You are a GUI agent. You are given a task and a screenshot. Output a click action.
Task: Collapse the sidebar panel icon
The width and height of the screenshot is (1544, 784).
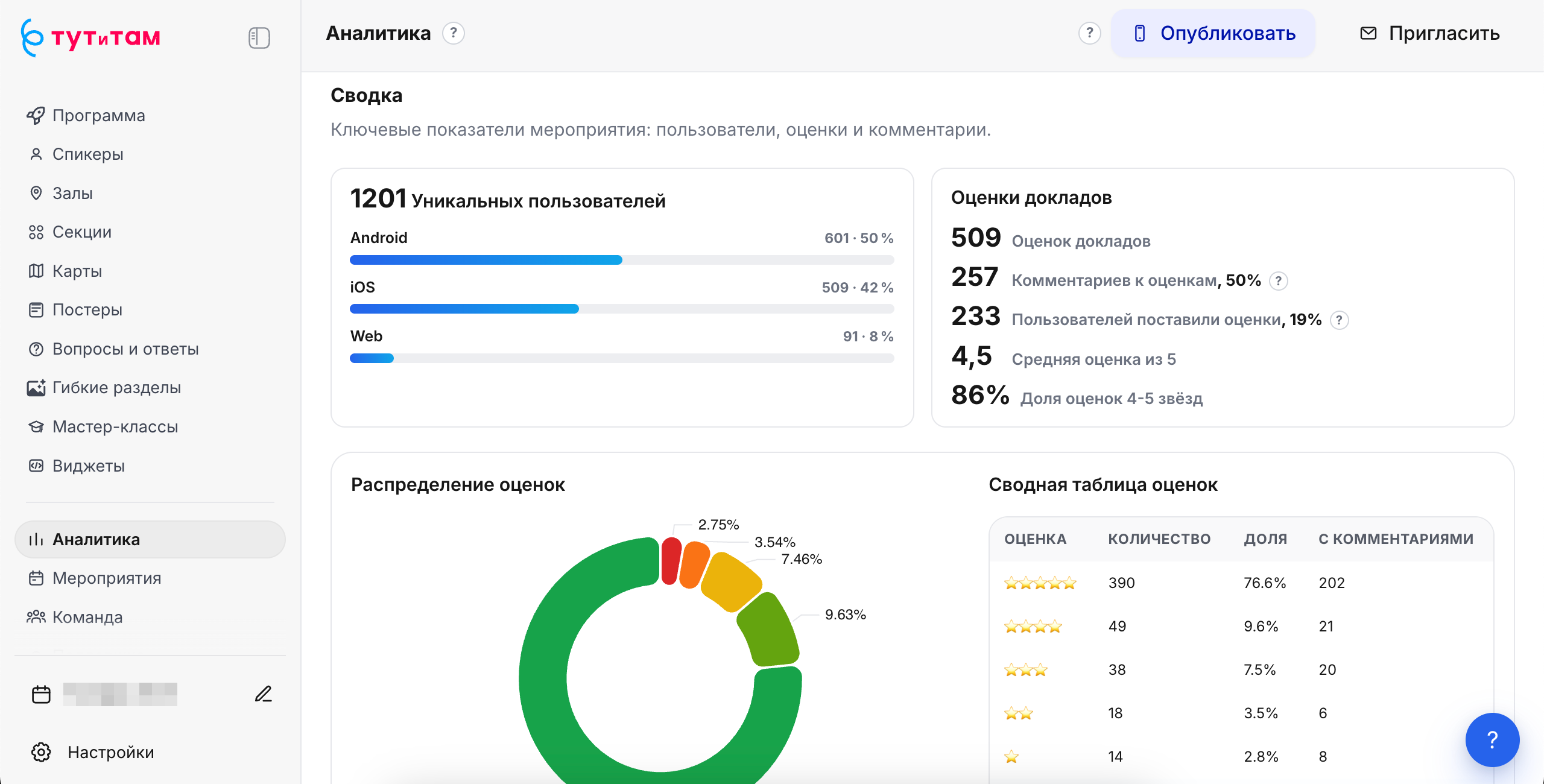tap(259, 38)
